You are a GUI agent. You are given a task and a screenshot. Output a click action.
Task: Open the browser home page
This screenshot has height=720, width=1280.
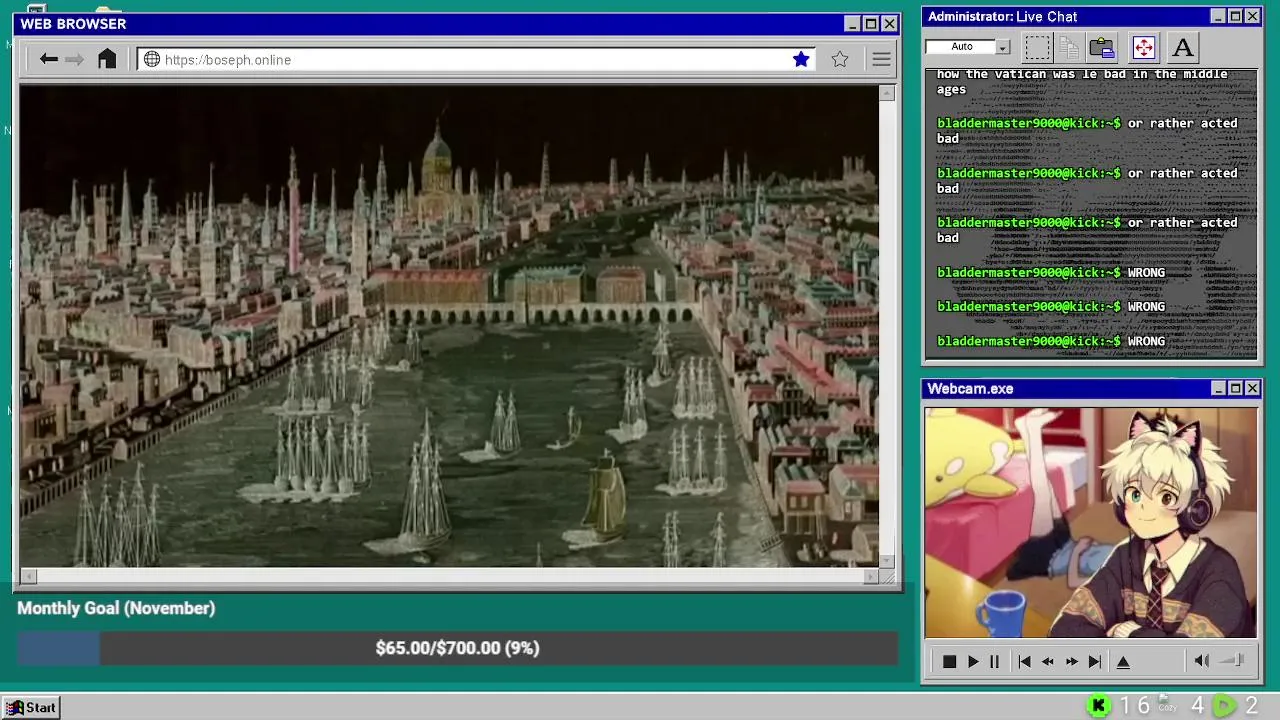[107, 59]
